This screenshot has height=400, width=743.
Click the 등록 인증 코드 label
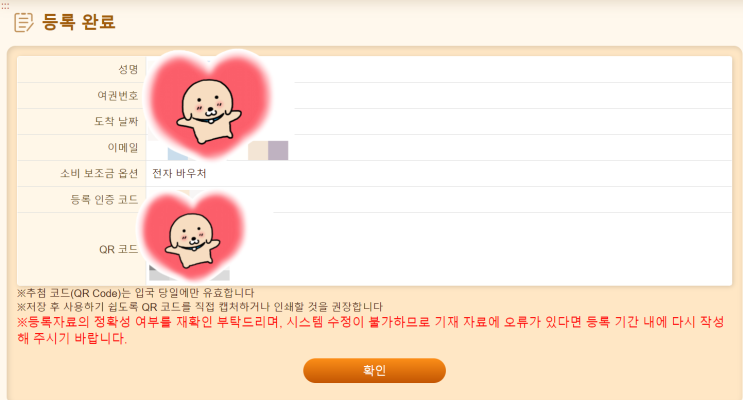[x=104, y=200]
